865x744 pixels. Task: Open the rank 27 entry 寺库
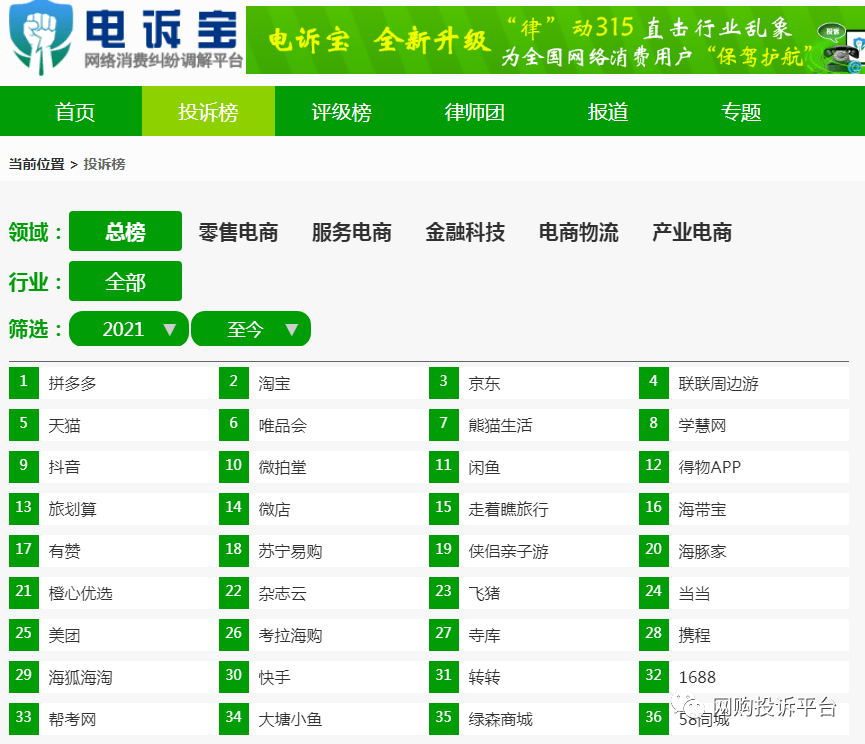[484, 635]
